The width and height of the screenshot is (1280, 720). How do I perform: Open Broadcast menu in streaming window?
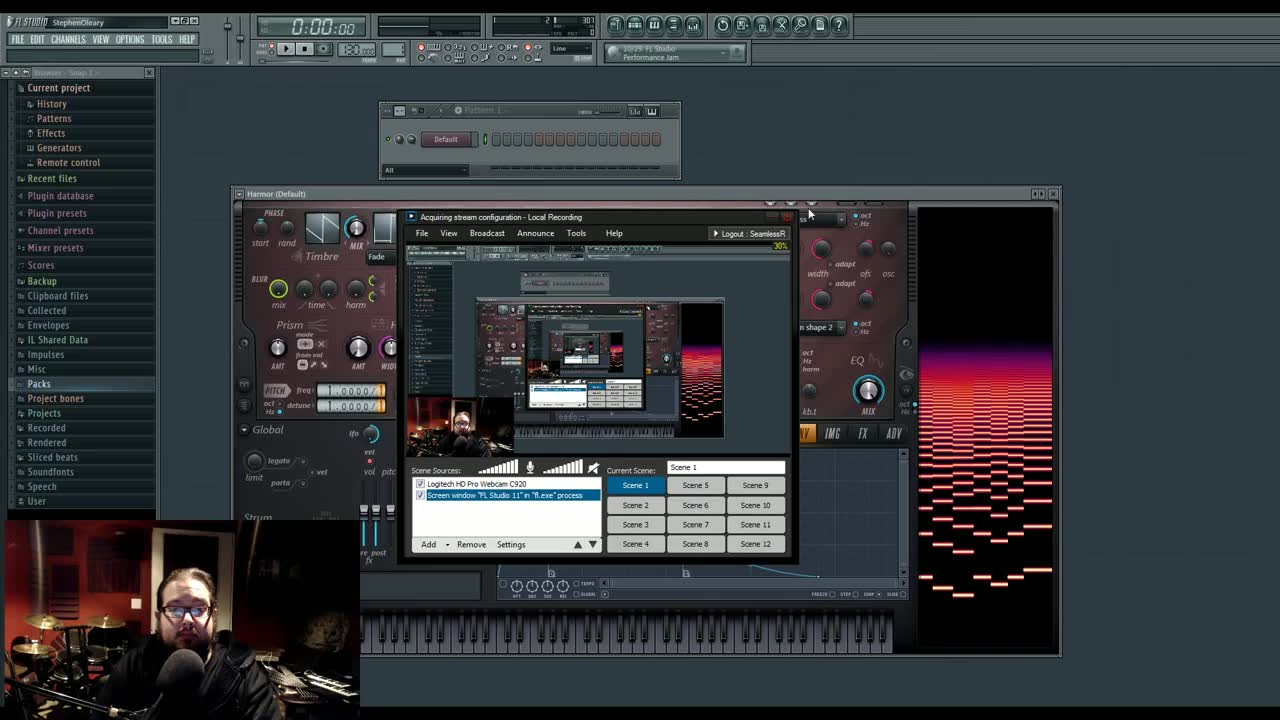point(487,233)
